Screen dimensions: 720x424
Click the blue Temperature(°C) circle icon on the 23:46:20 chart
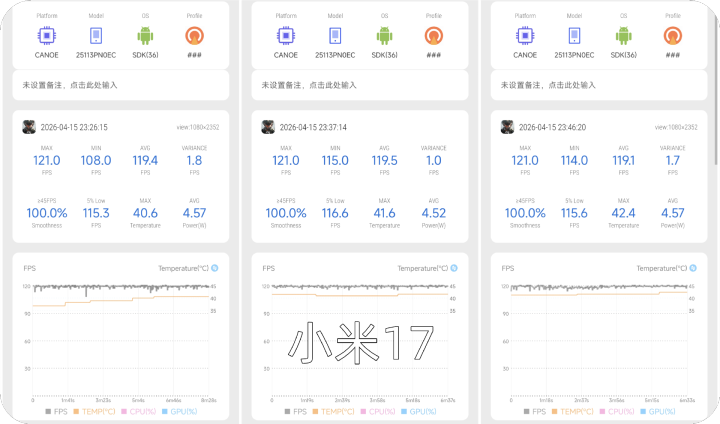coord(693,268)
